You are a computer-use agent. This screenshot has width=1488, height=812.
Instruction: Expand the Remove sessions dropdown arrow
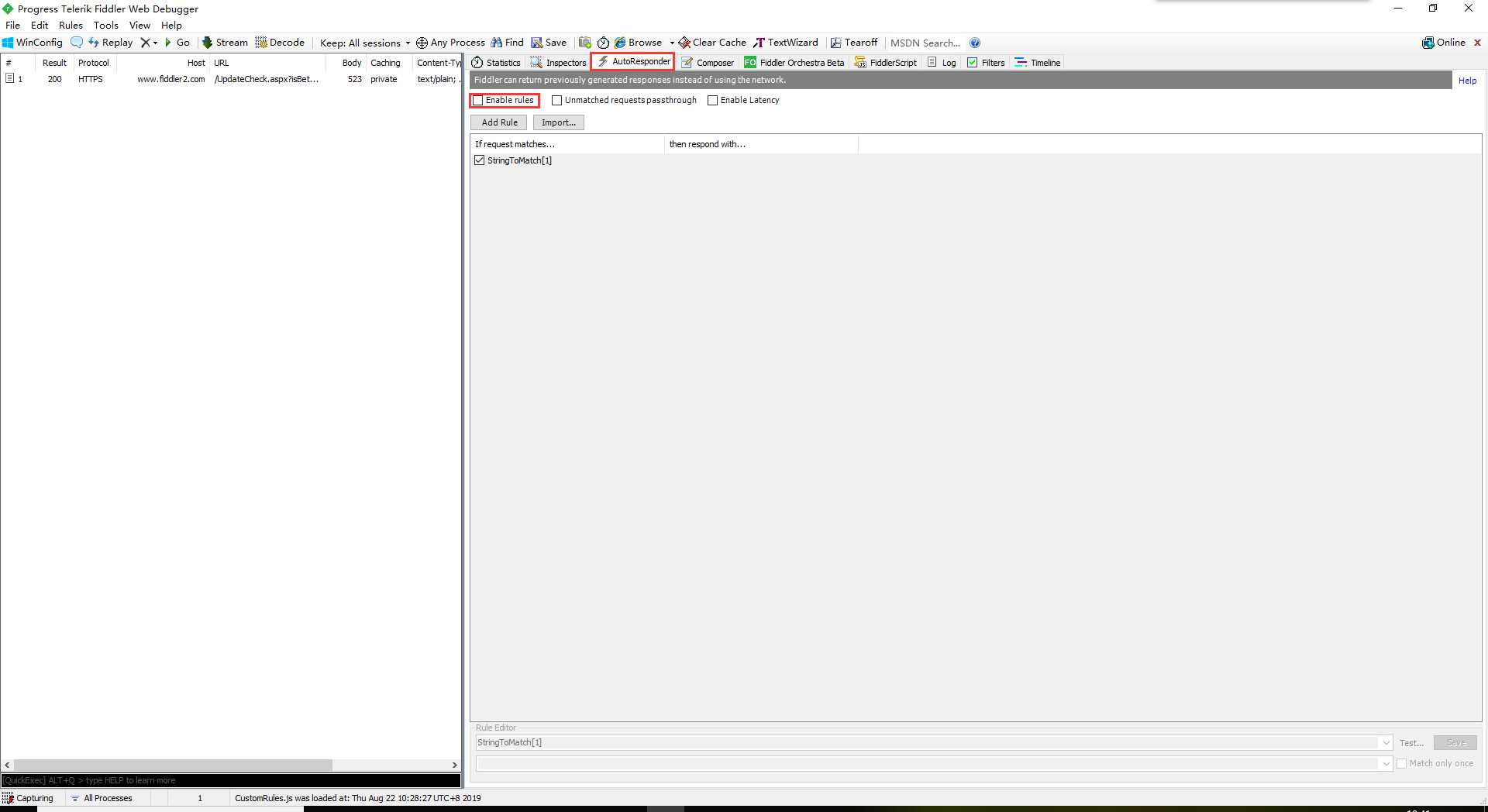point(155,43)
